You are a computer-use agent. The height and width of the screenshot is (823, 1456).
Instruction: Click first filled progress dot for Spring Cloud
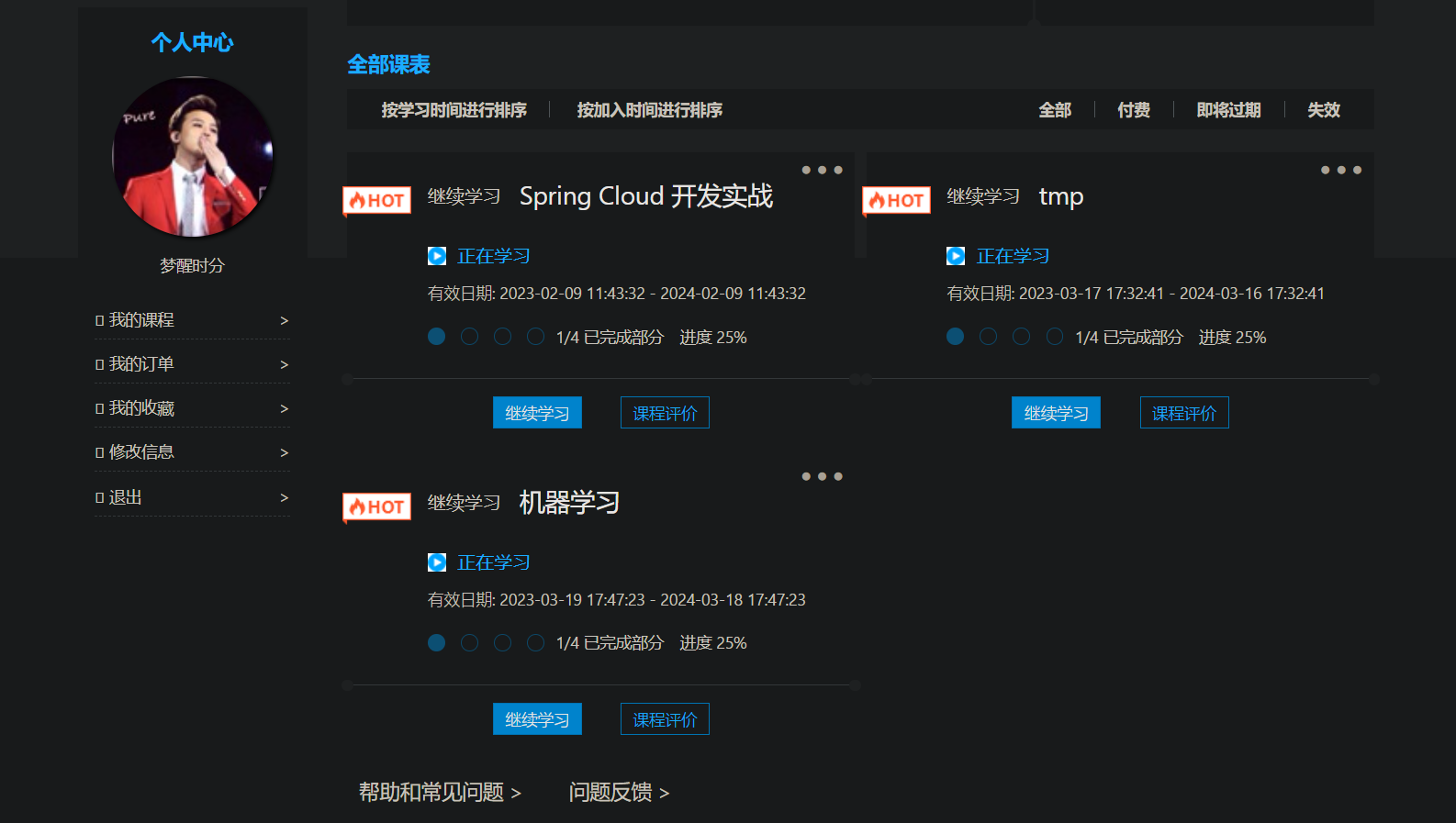pyautogui.click(x=437, y=337)
